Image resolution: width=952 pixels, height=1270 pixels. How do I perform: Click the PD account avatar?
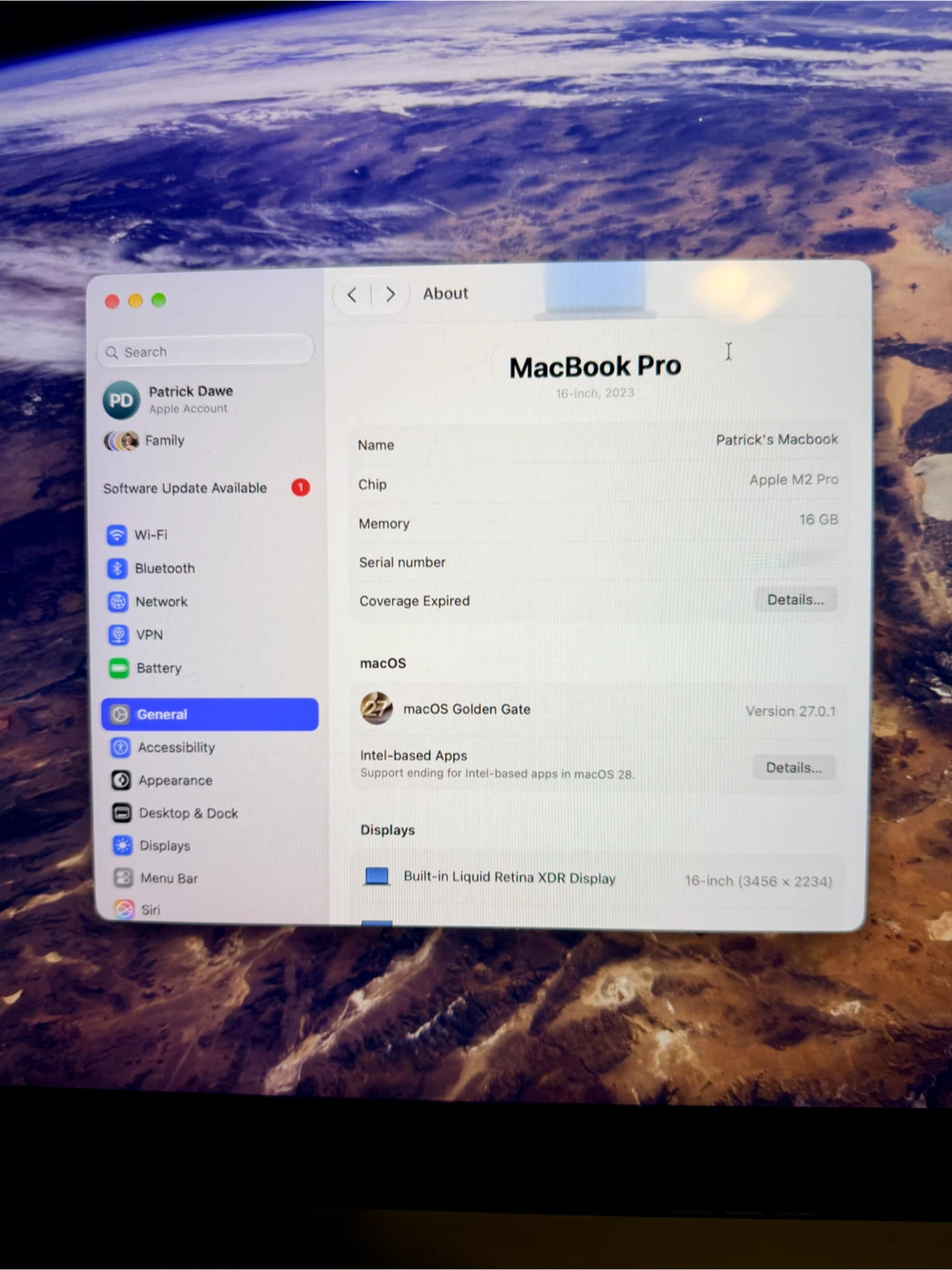tap(122, 400)
